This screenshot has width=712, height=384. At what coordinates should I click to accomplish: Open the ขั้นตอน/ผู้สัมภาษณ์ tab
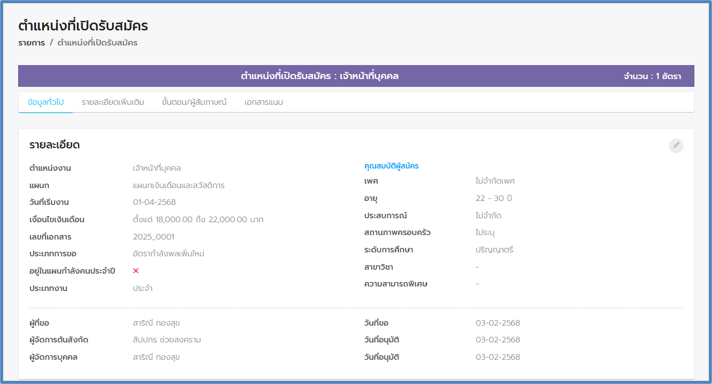[x=194, y=102]
